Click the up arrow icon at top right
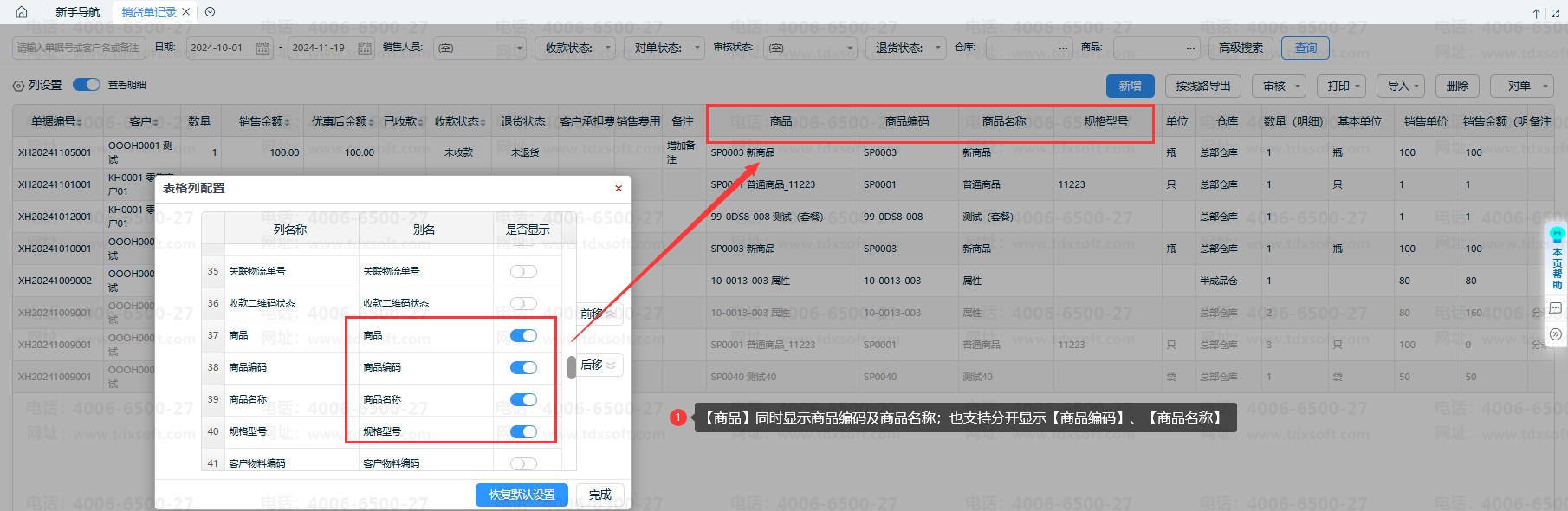The image size is (1568, 511). click(x=1536, y=13)
